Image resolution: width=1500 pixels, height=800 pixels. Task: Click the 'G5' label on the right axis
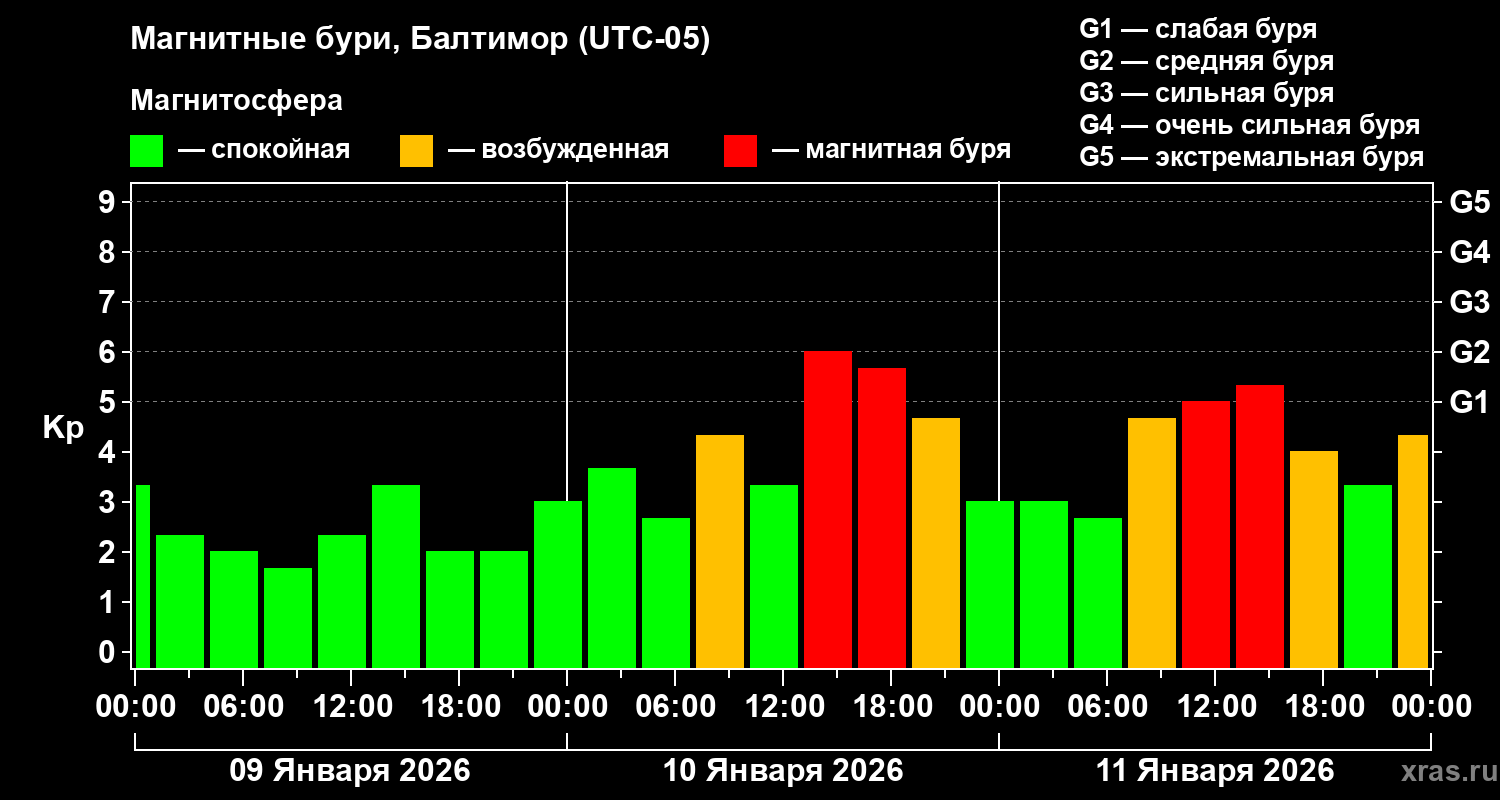(1469, 202)
